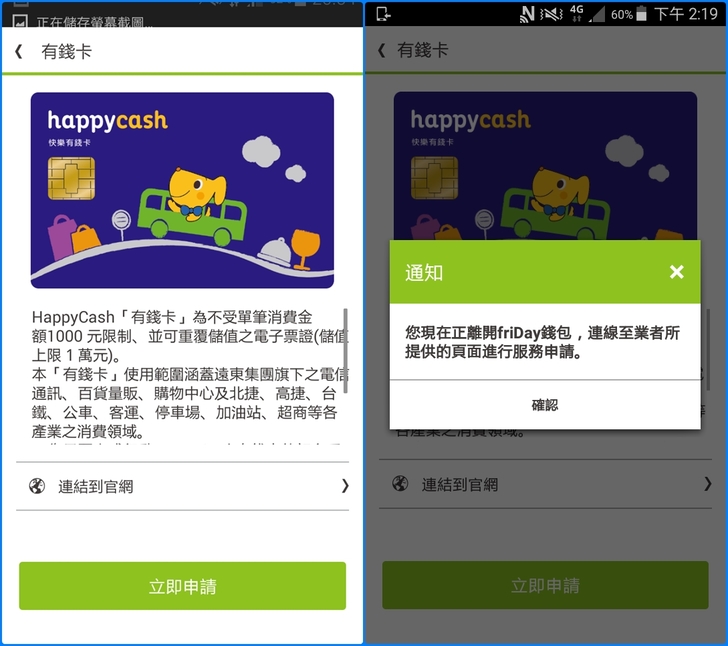Tap the 下午 2:19 clock

click(x=686, y=14)
